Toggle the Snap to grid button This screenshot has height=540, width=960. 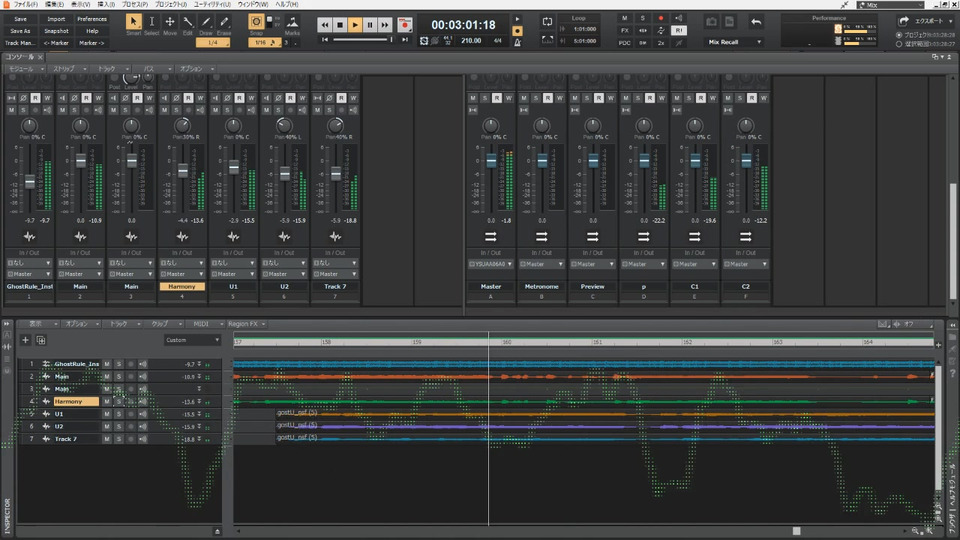(256, 23)
